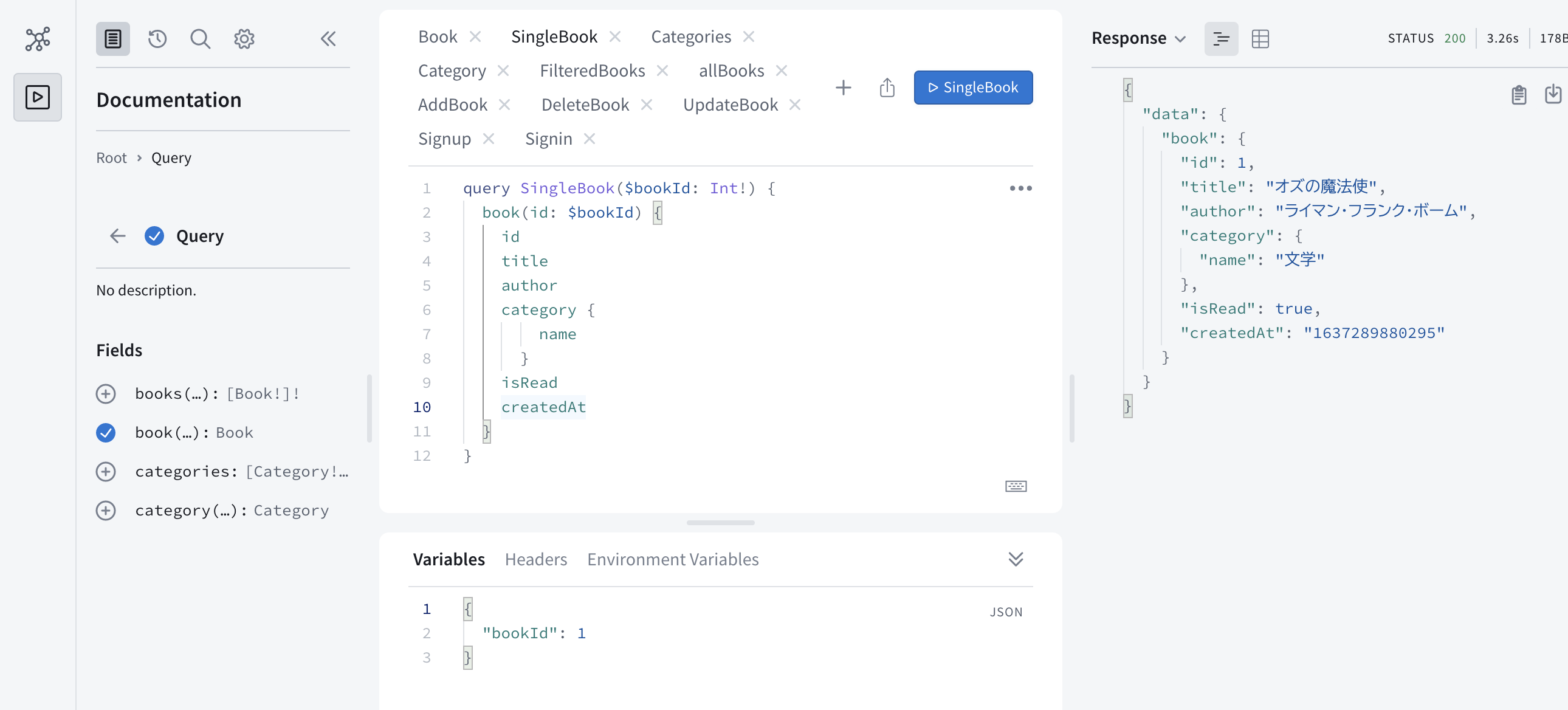Click the share operation icon
The height and width of the screenshot is (710, 1568).
(x=887, y=88)
